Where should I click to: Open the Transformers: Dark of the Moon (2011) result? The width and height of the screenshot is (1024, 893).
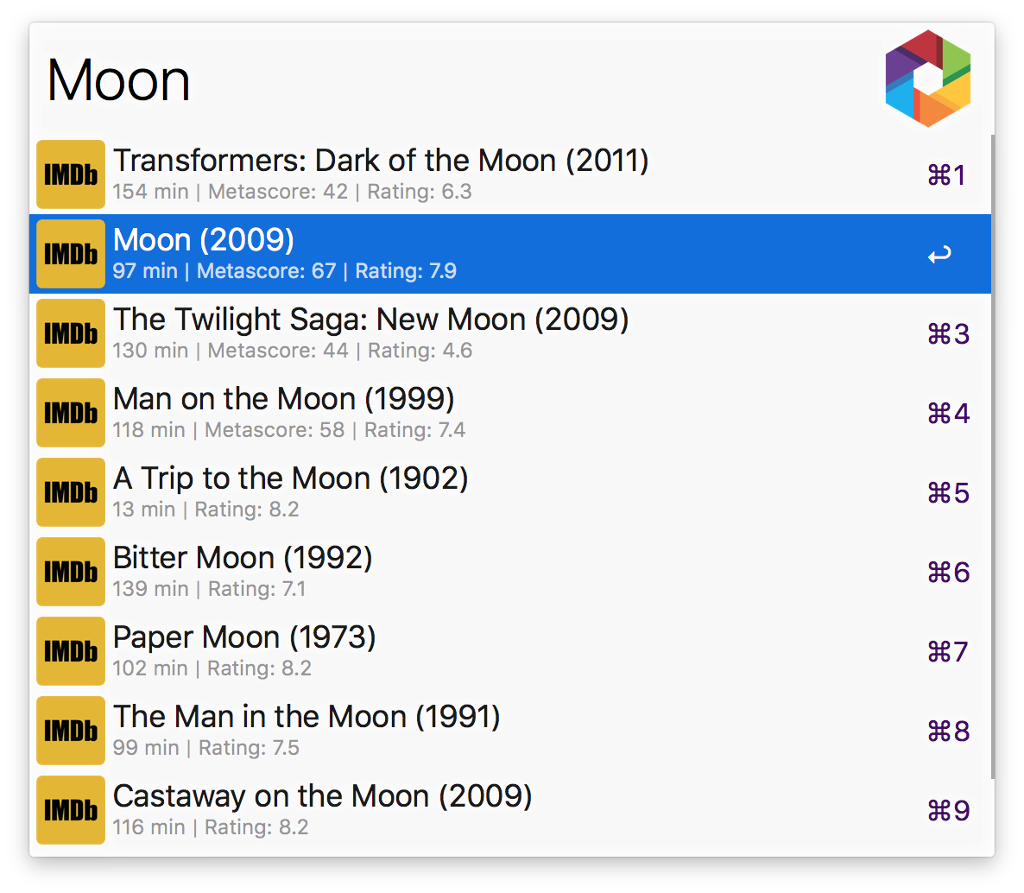[x=380, y=161]
